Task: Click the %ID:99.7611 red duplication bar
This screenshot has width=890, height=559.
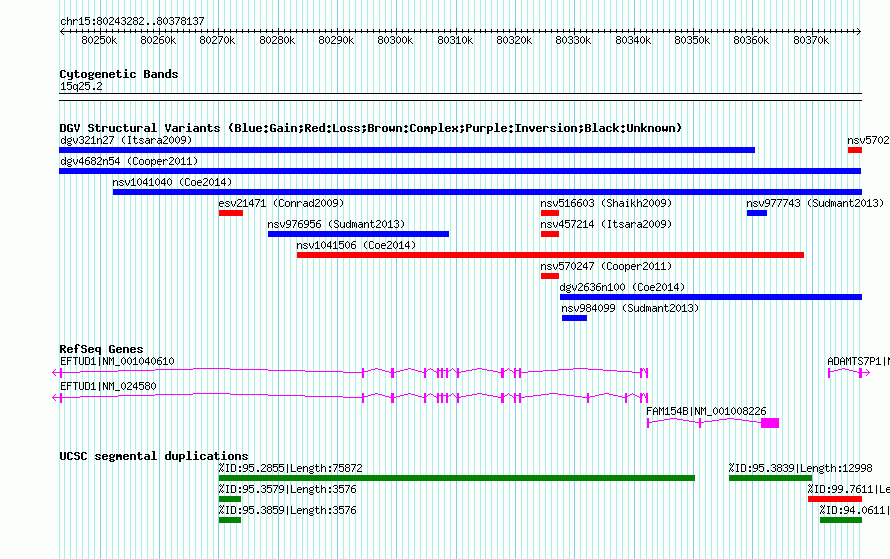Action: coord(835,499)
